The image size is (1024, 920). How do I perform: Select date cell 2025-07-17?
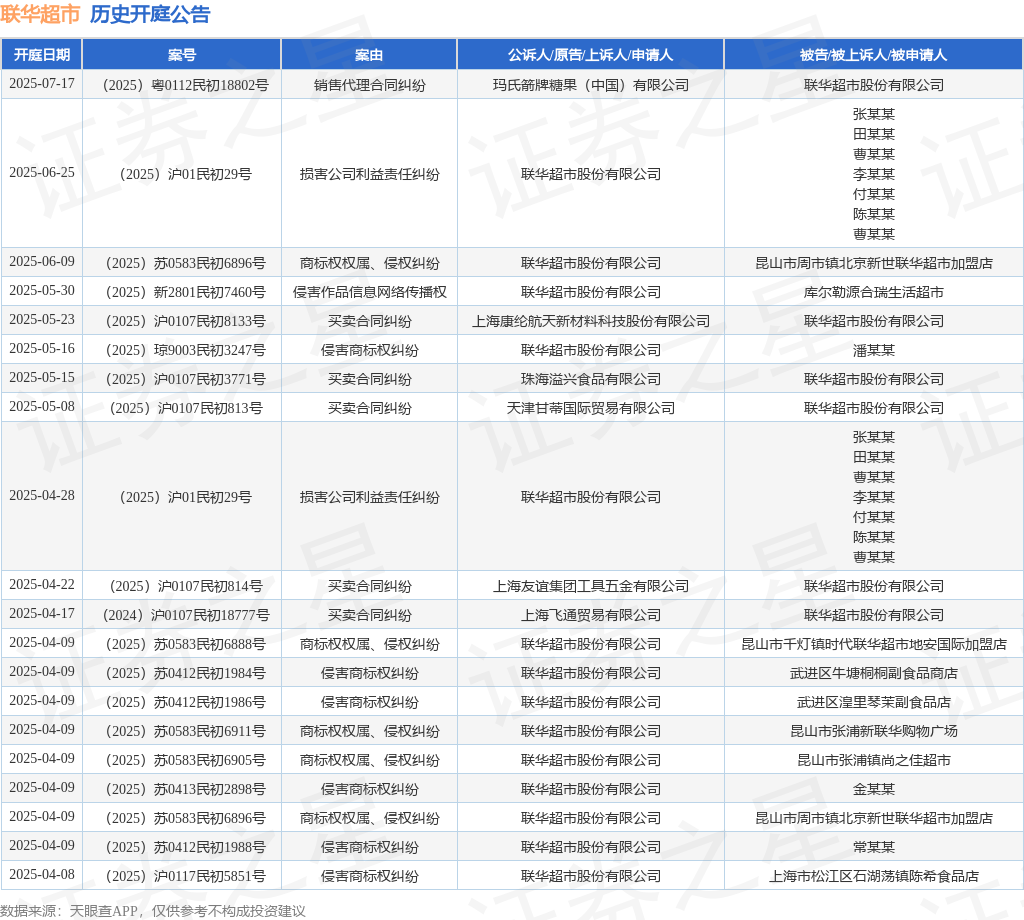[42, 84]
